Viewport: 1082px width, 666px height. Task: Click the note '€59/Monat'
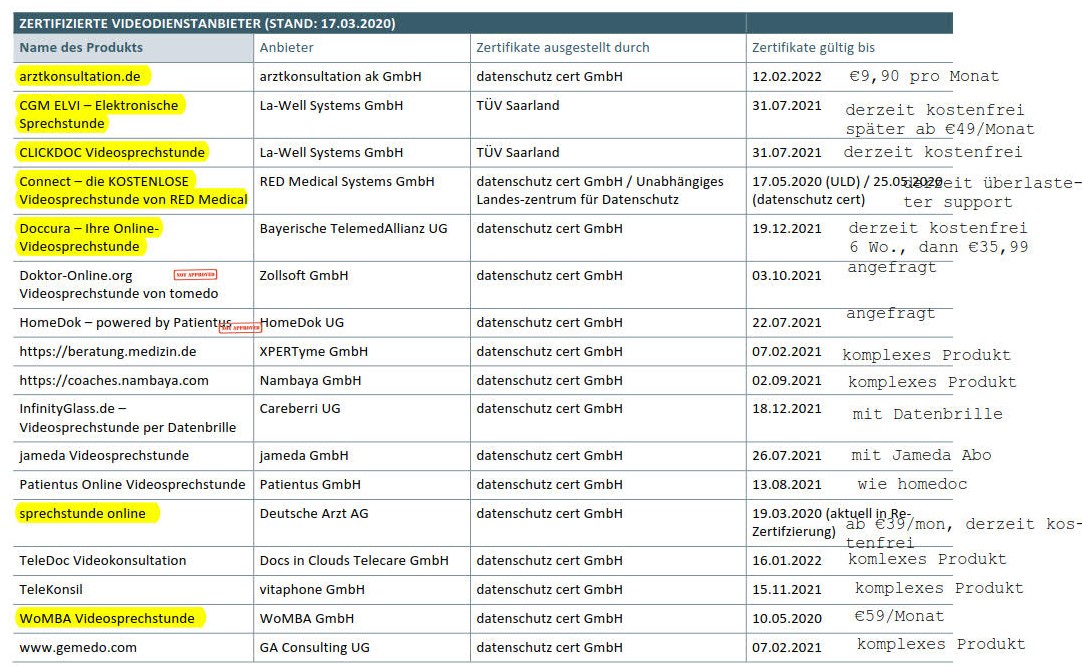click(899, 616)
